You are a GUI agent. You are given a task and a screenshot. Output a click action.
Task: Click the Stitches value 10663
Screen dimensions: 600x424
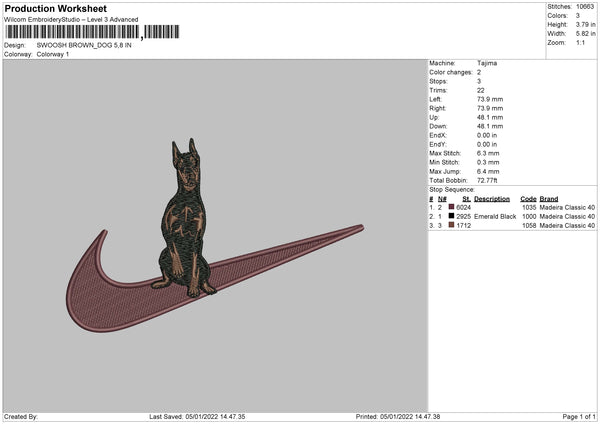point(585,7)
